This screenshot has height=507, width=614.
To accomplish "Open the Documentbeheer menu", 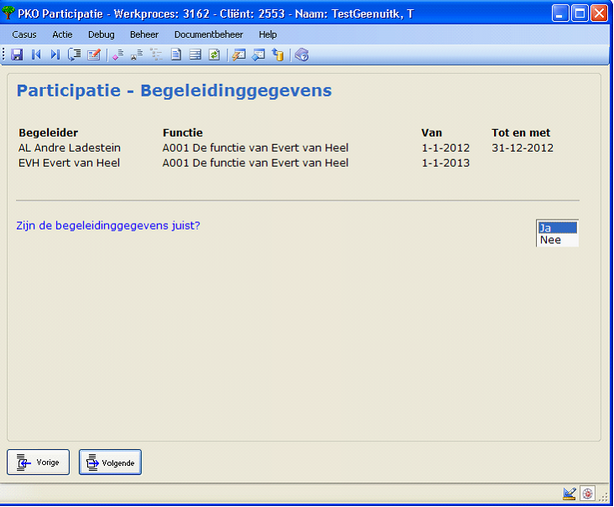I will coord(208,35).
